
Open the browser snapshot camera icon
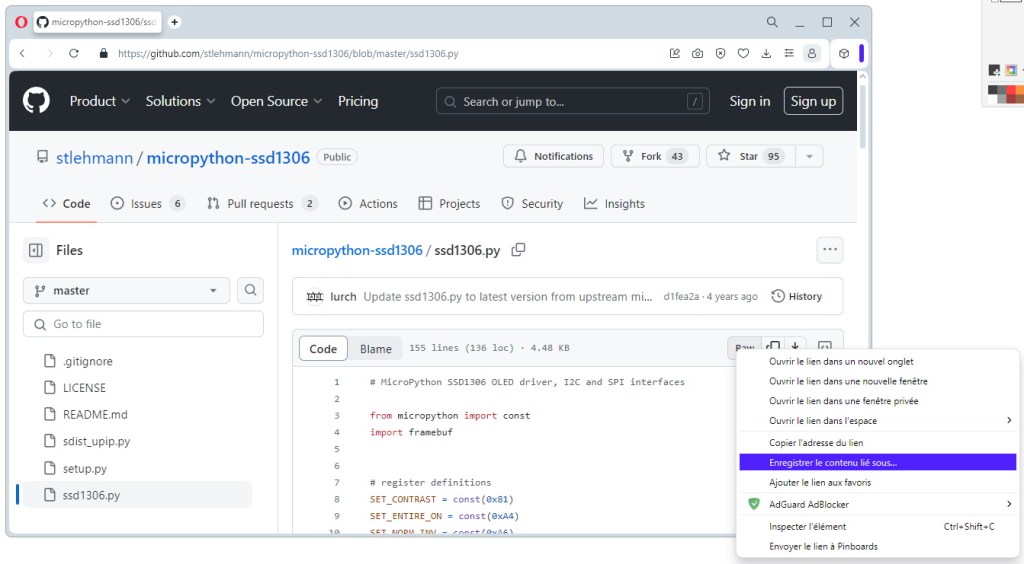coord(697,54)
